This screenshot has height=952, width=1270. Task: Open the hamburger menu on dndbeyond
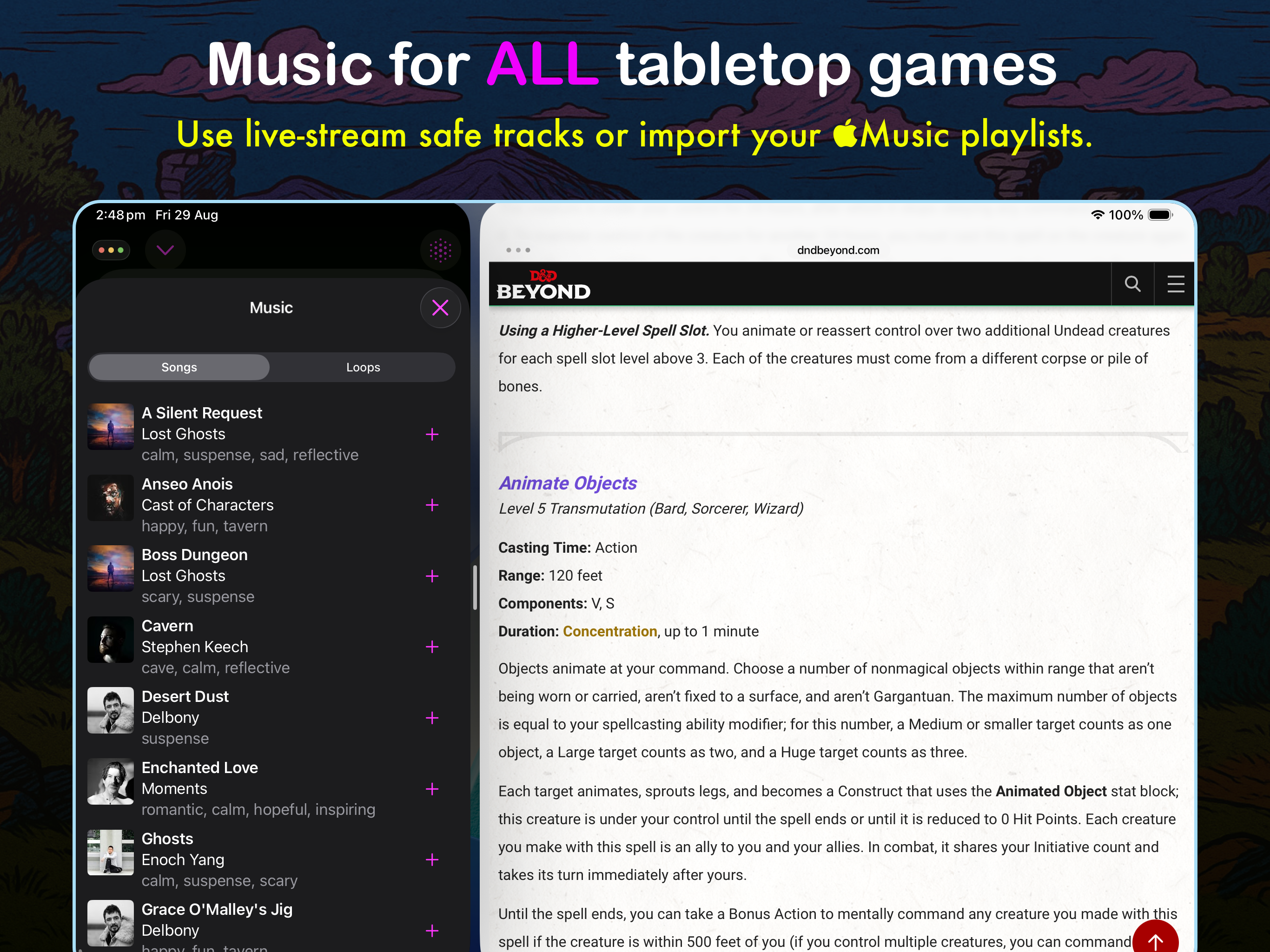coord(1175,284)
